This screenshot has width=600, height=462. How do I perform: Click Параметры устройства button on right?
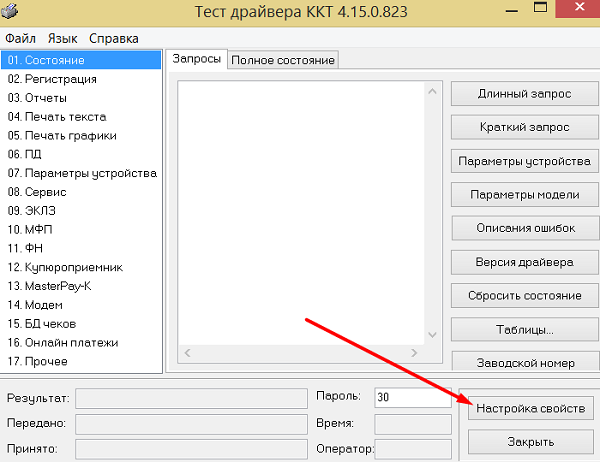coord(525,161)
